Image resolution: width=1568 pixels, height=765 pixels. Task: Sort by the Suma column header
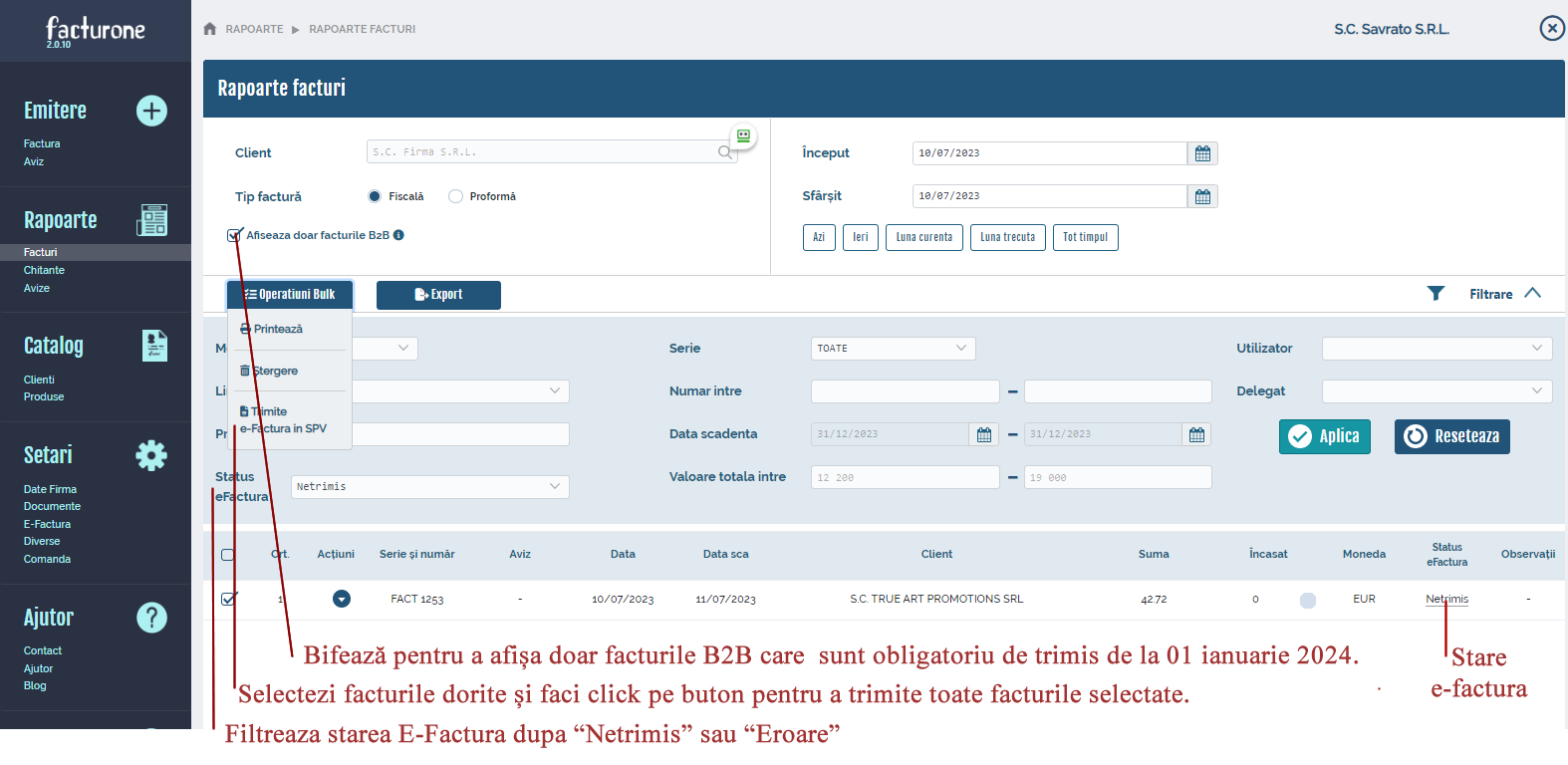point(1154,555)
